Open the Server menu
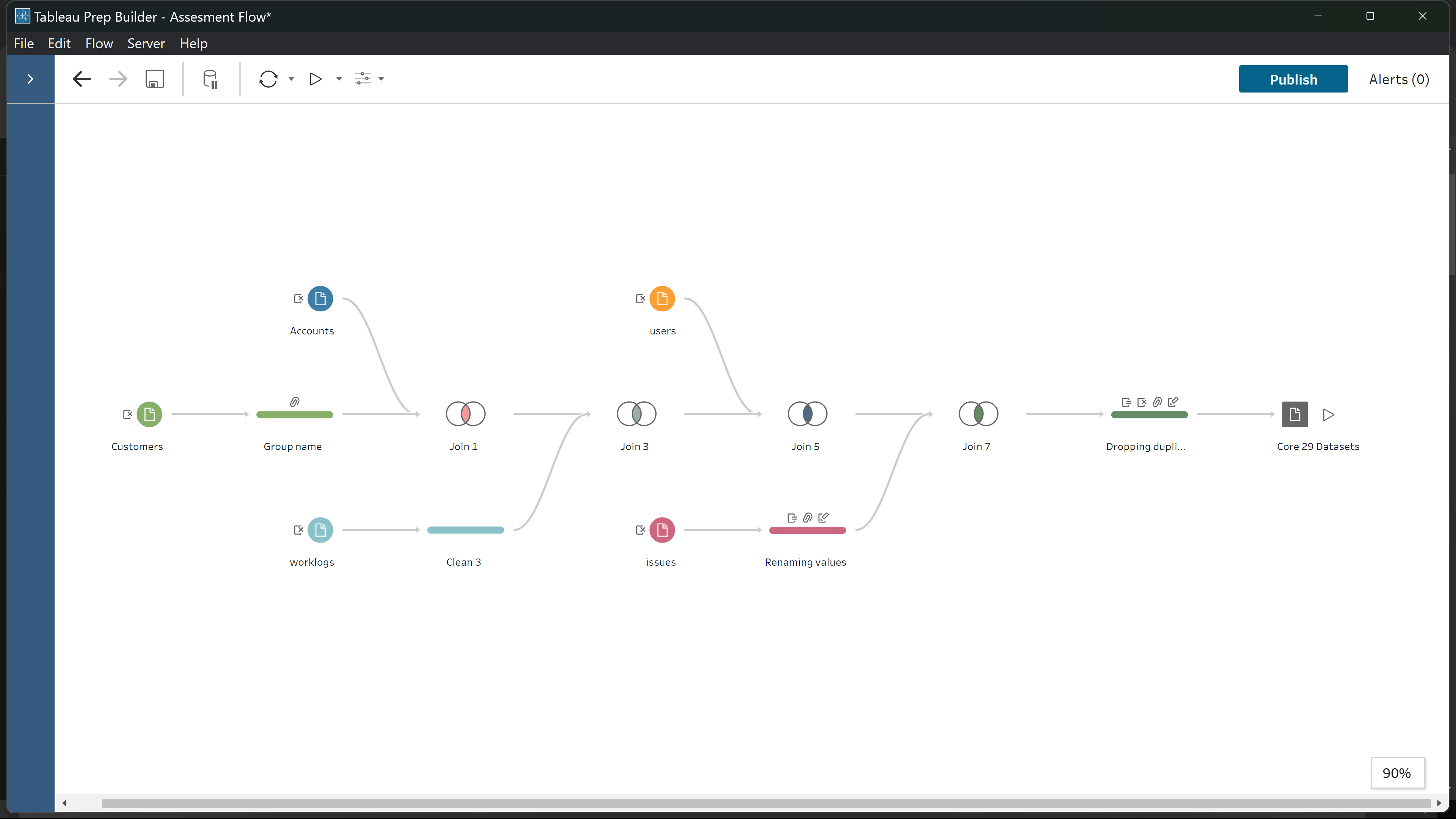Screen dimensions: 1456x819 146,44
